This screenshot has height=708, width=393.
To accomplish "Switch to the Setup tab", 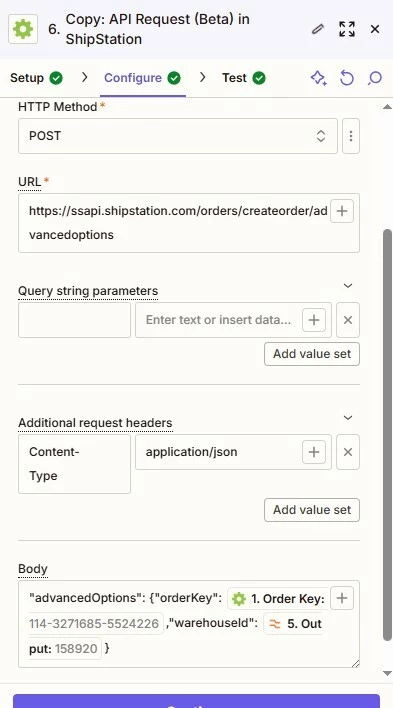I will (37, 78).
